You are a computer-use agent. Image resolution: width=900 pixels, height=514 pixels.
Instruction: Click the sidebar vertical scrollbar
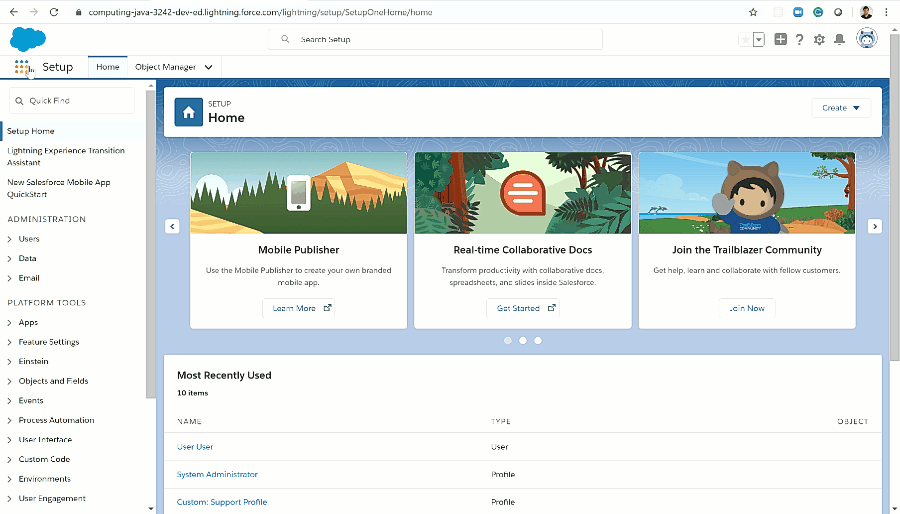(x=150, y=244)
